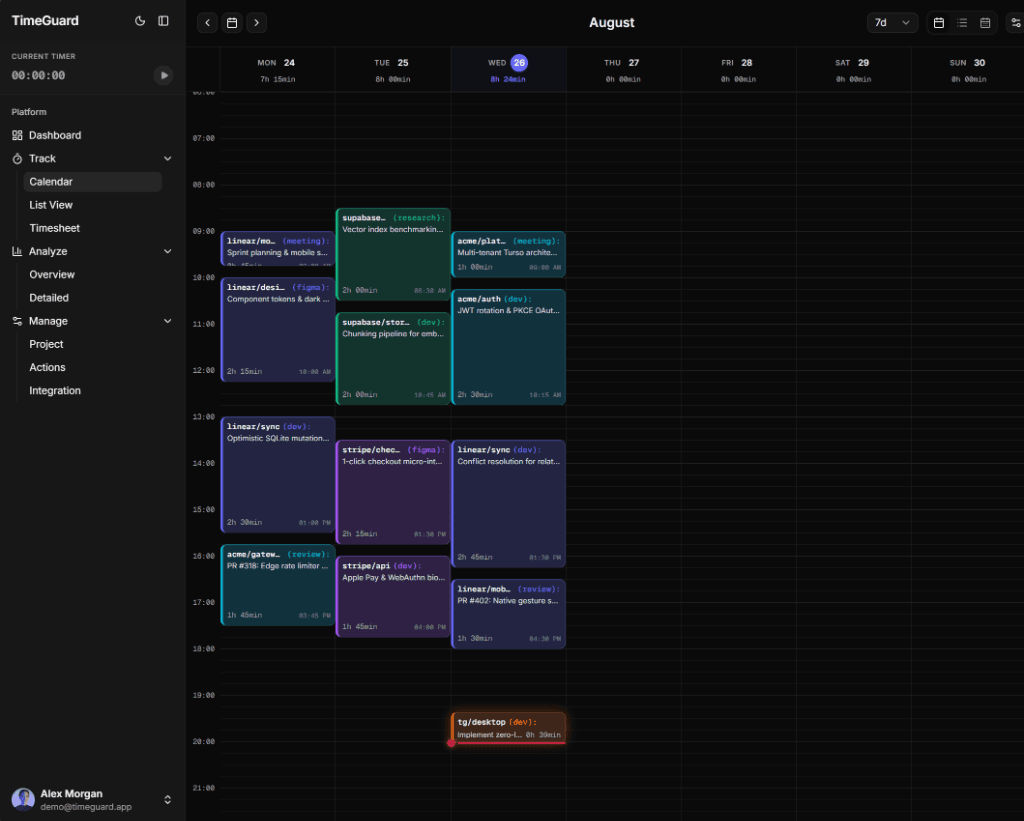Open Optimistic SQLite mutation entry

[x=278, y=475]
